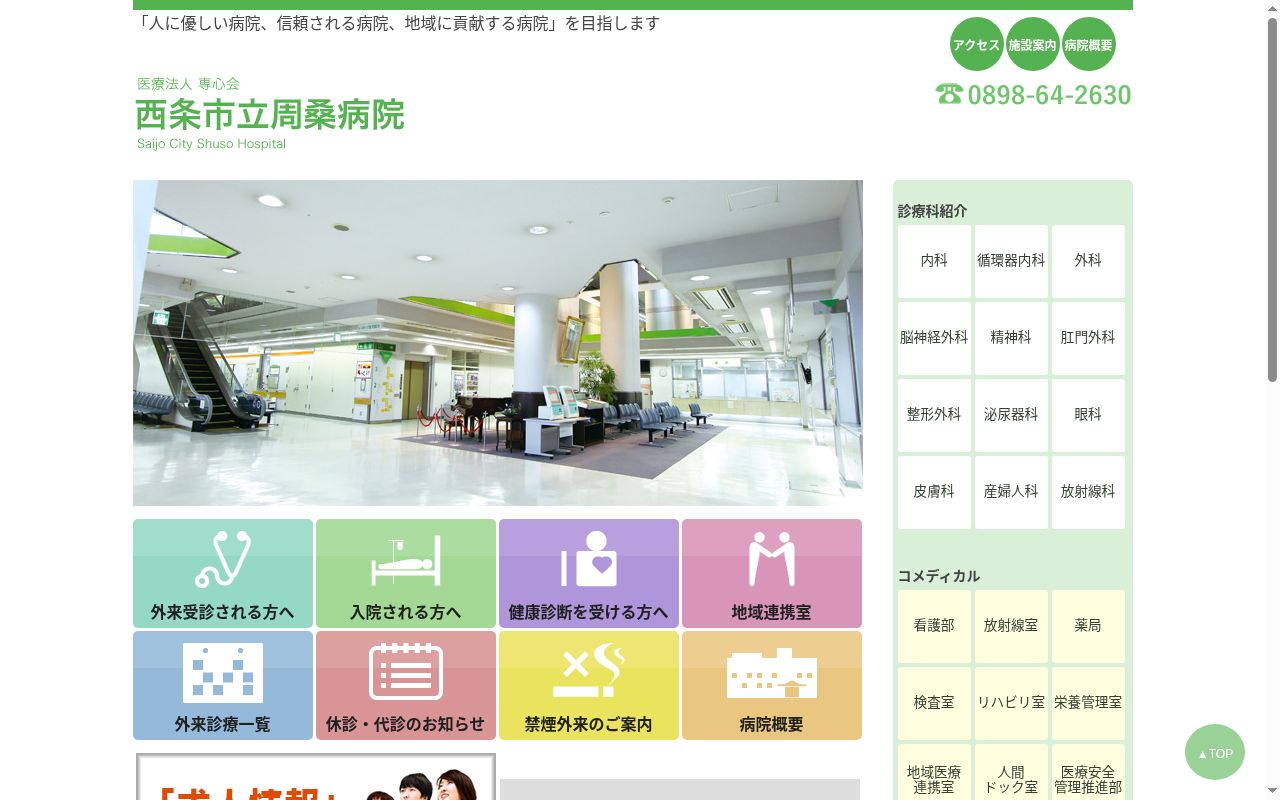Select the 精神科 department tile

coord(1011,338)
